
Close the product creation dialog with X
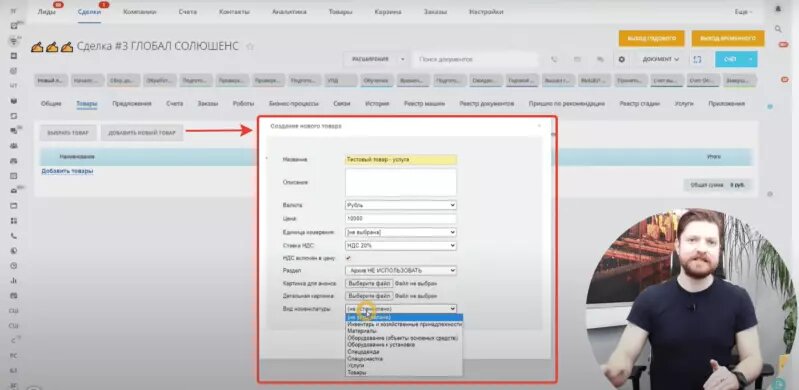[x=539, y=125]
